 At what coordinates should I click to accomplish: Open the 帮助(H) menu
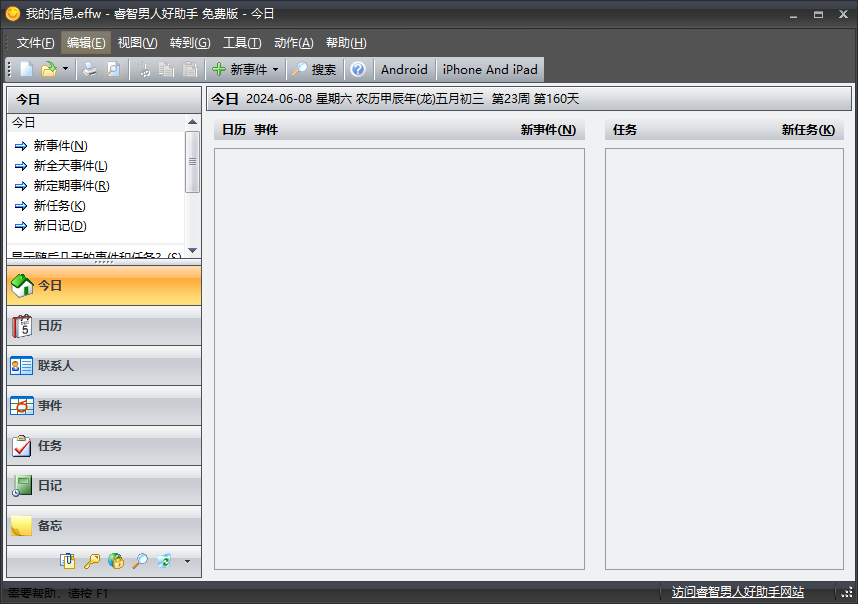click(x=346, y=43)
